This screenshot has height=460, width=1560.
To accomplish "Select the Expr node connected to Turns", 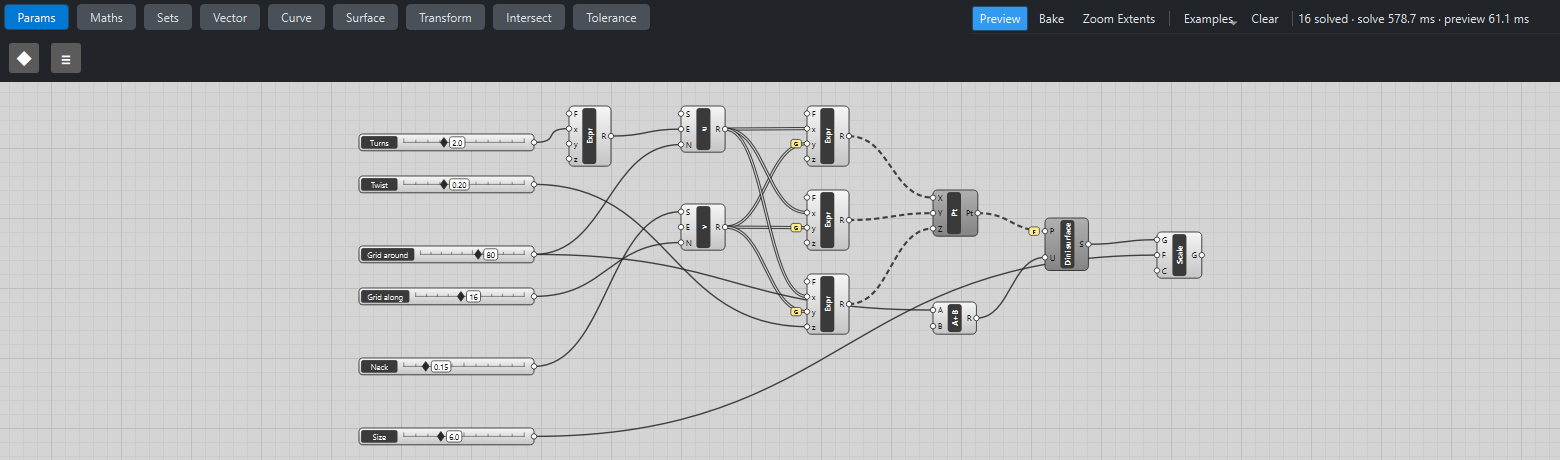I will pyautogui.click(x=589, y=136).
